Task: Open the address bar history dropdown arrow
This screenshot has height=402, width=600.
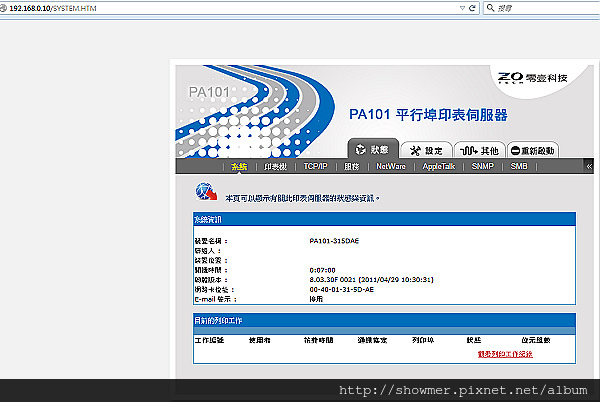Action: coord(462,8)
